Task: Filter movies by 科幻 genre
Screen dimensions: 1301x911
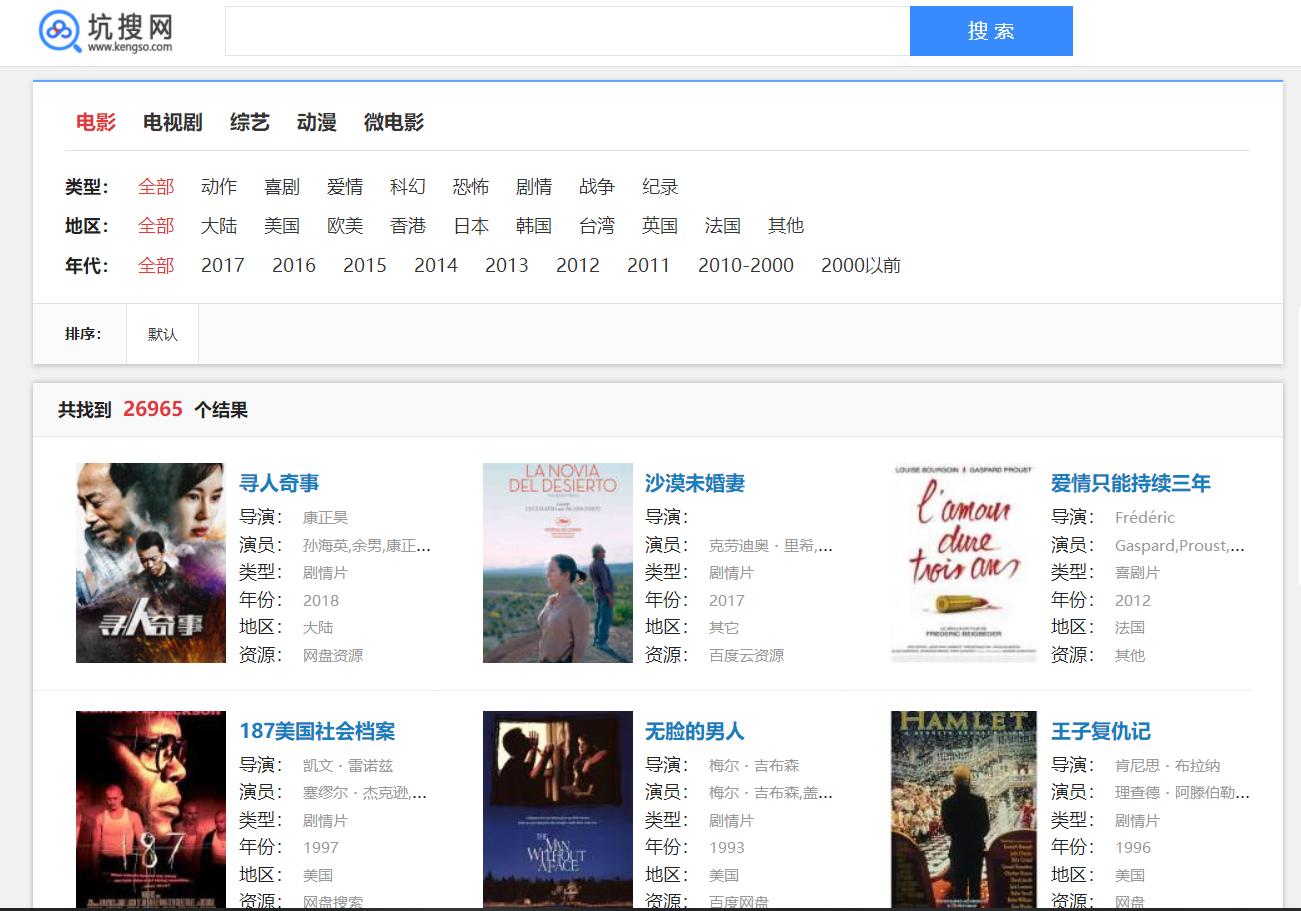Action: click(x=408, y=186)
